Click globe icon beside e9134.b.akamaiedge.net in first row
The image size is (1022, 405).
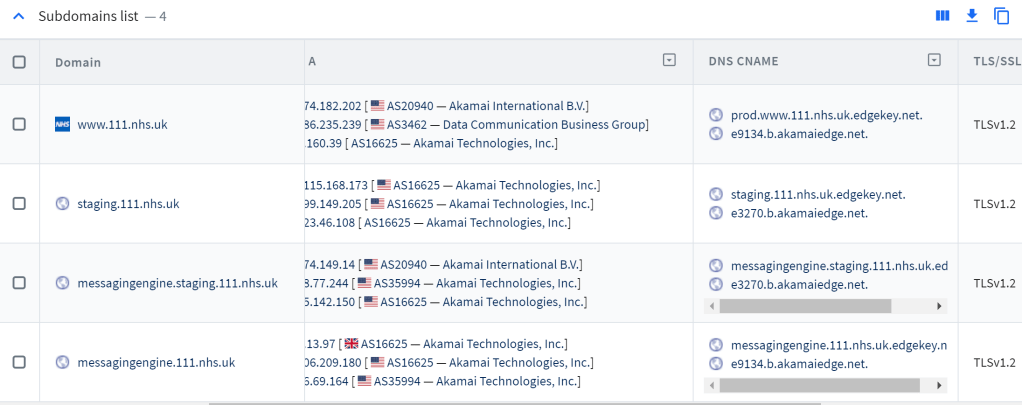pos(715,134)
